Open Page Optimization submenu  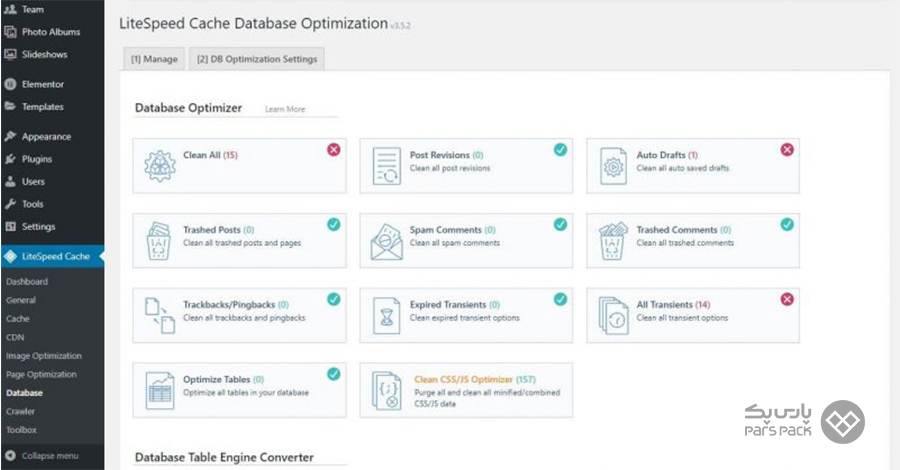point(41,374)
